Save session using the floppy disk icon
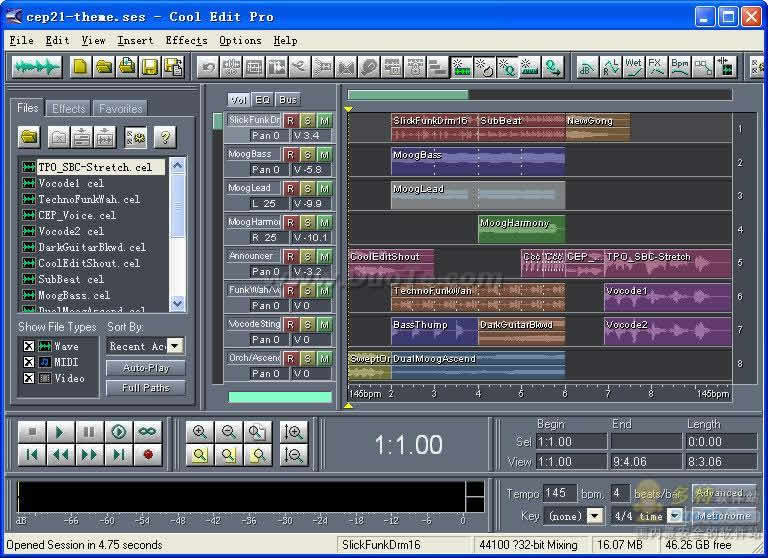Viewport: 768px width, 558px height. (150, 67)
